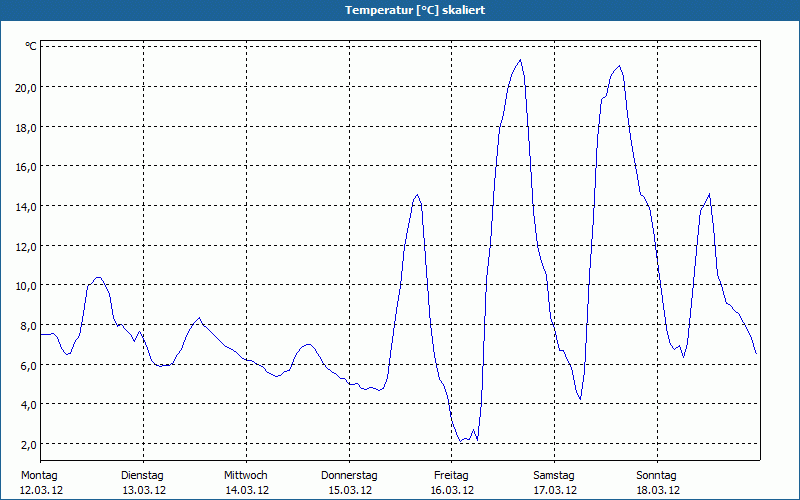Select the 12,0 y-axis label
800x500 pixels.
coord(26,246)
